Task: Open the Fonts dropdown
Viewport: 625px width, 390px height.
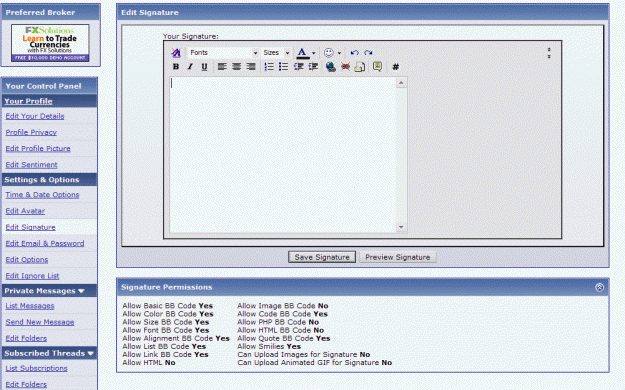Action: coord(223,53)
